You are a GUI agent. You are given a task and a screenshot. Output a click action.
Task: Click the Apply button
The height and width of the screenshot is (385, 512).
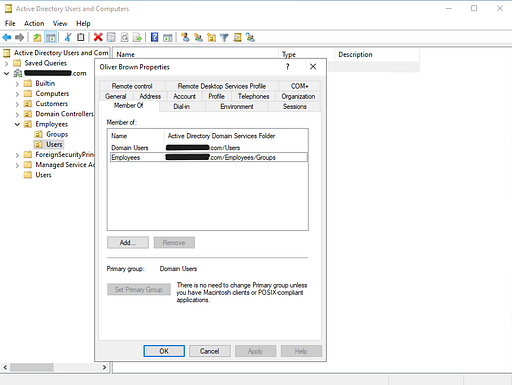[x=255, y=351]
